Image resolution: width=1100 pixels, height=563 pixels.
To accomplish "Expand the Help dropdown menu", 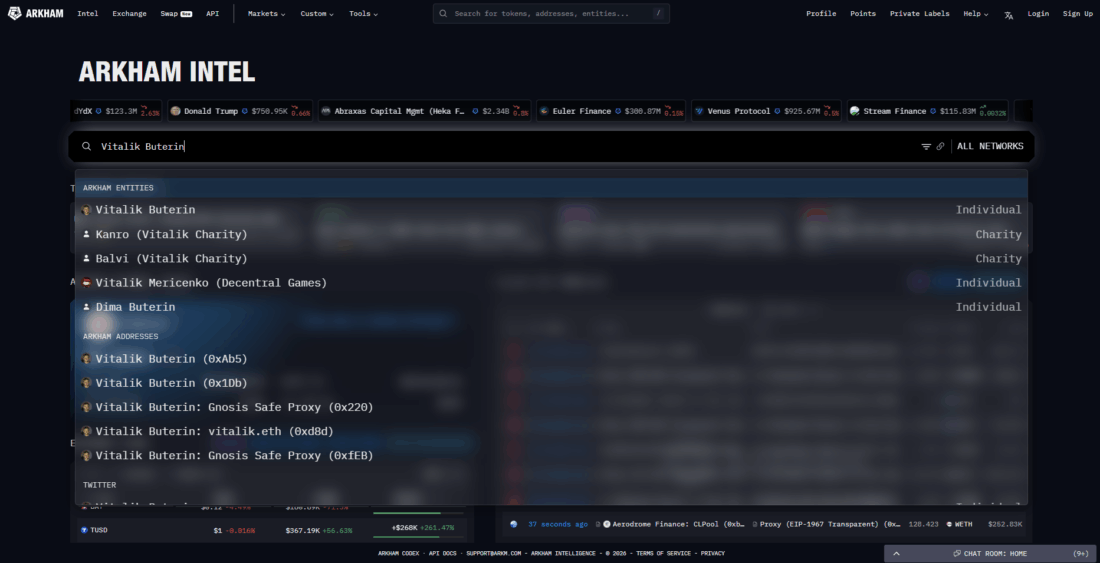I will [x=976, y=13].
